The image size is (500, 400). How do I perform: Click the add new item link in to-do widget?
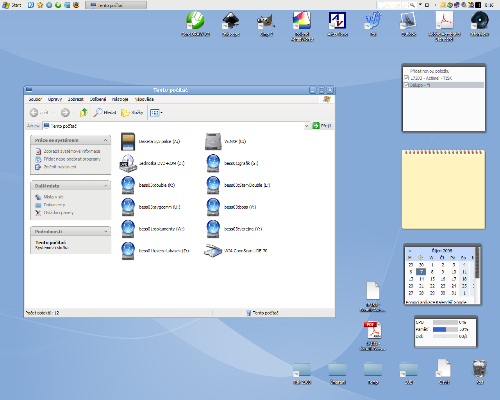tap(429, 71)
